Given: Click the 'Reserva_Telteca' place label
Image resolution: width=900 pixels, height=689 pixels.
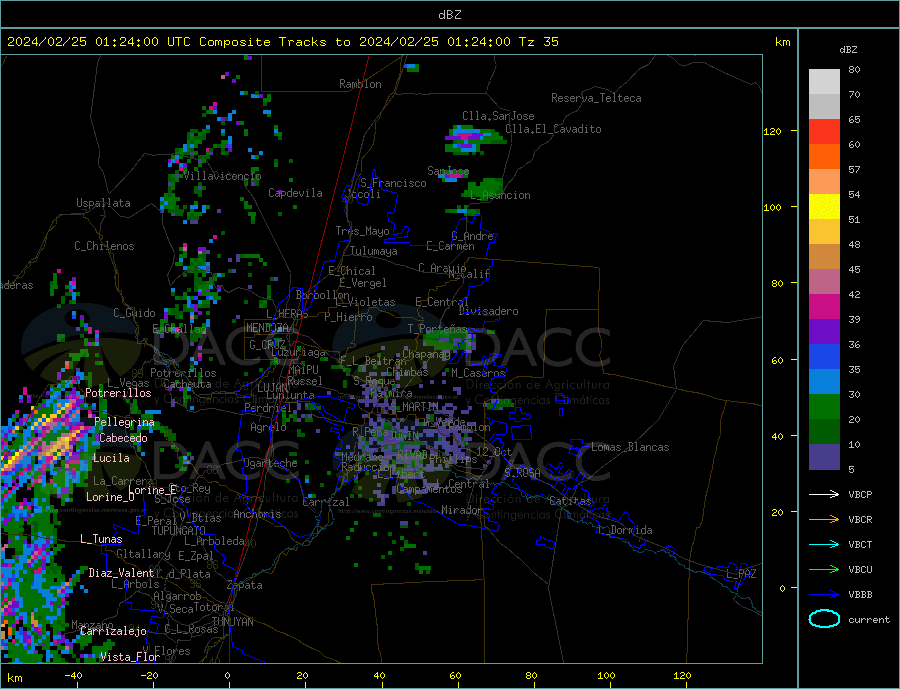Looking at the screenshot, I should click(596, 98).
